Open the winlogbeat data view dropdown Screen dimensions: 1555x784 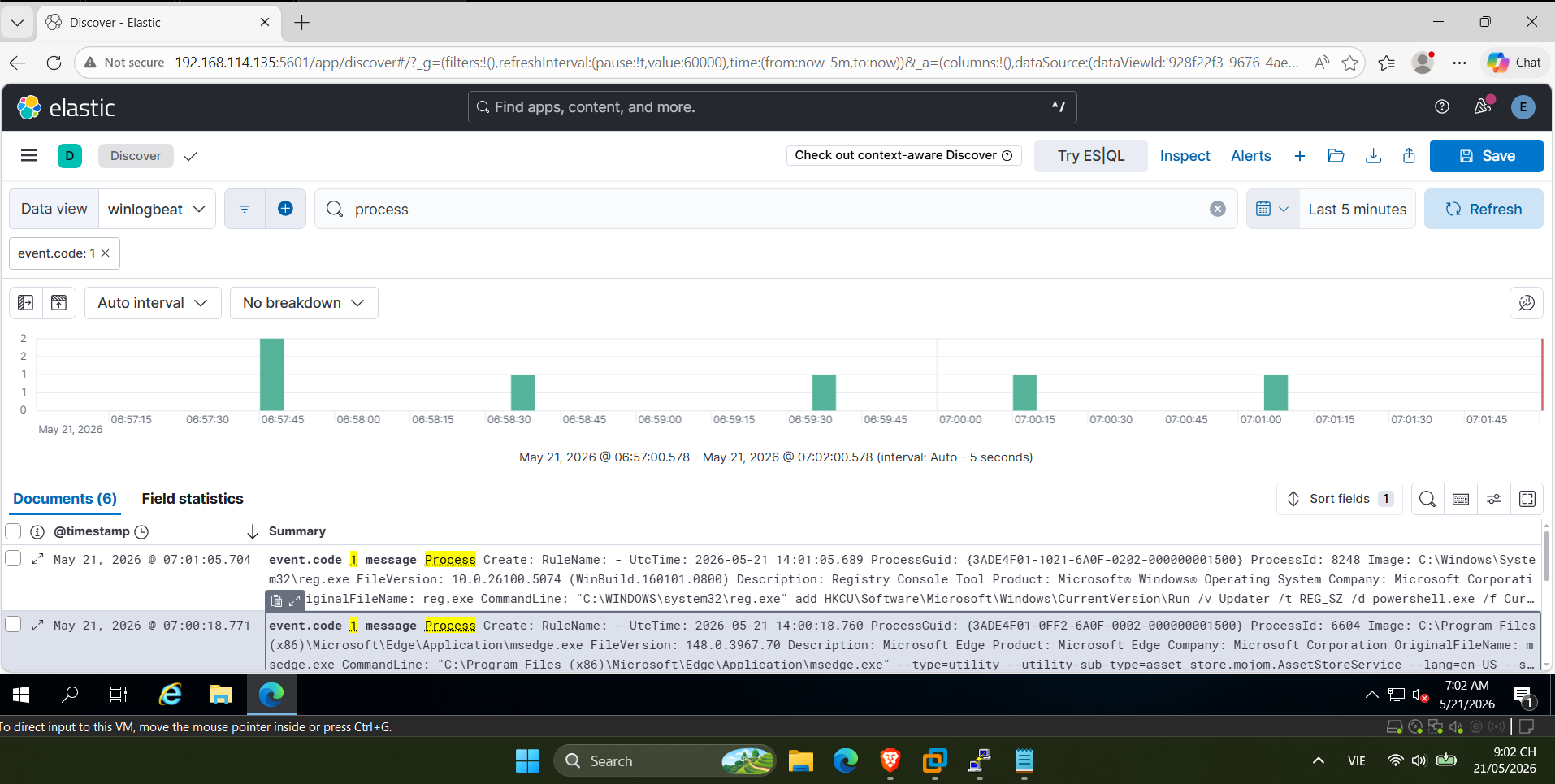pyautogui.click(x=157, y=209)
